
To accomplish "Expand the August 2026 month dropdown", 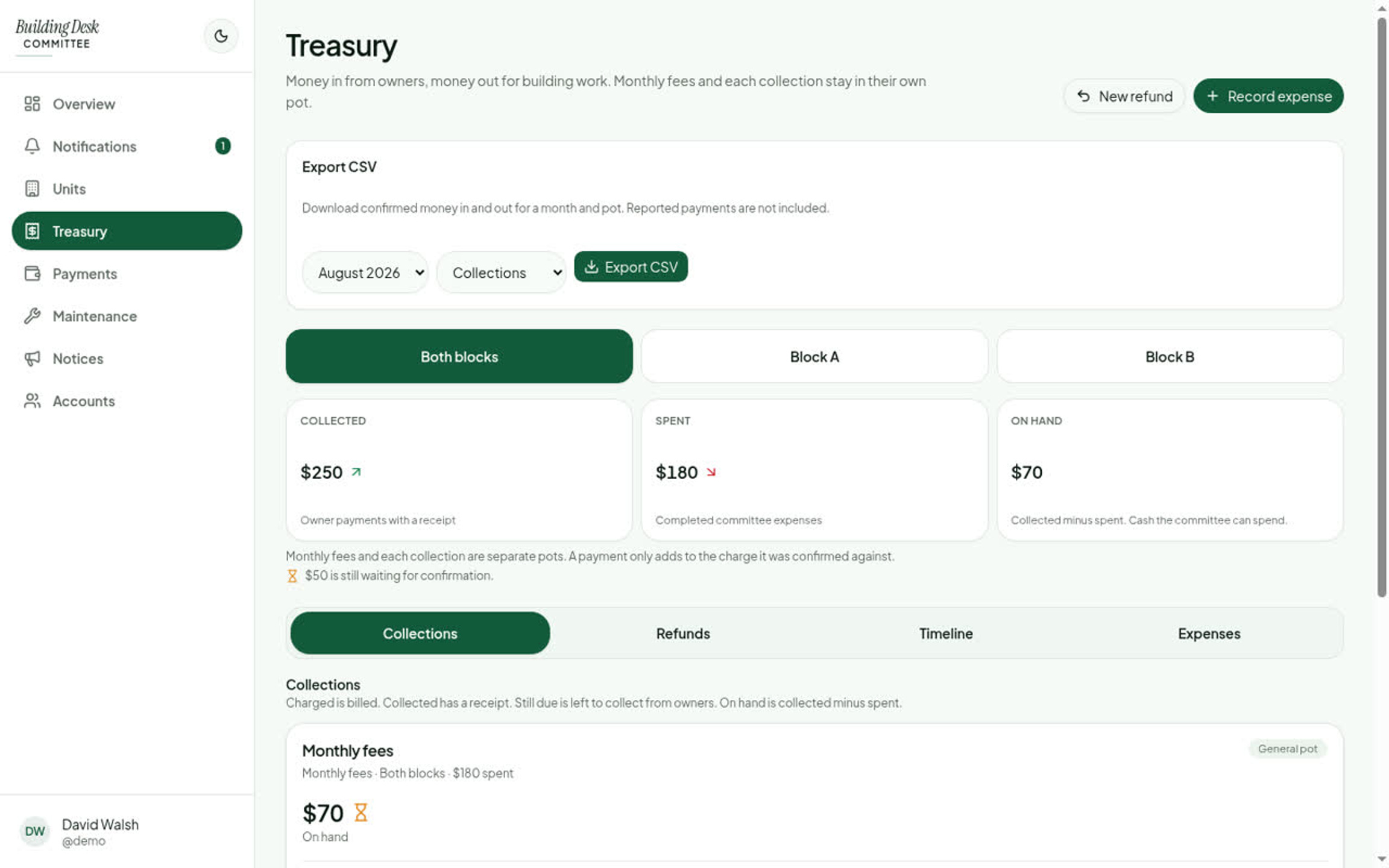I will (365, 272).
